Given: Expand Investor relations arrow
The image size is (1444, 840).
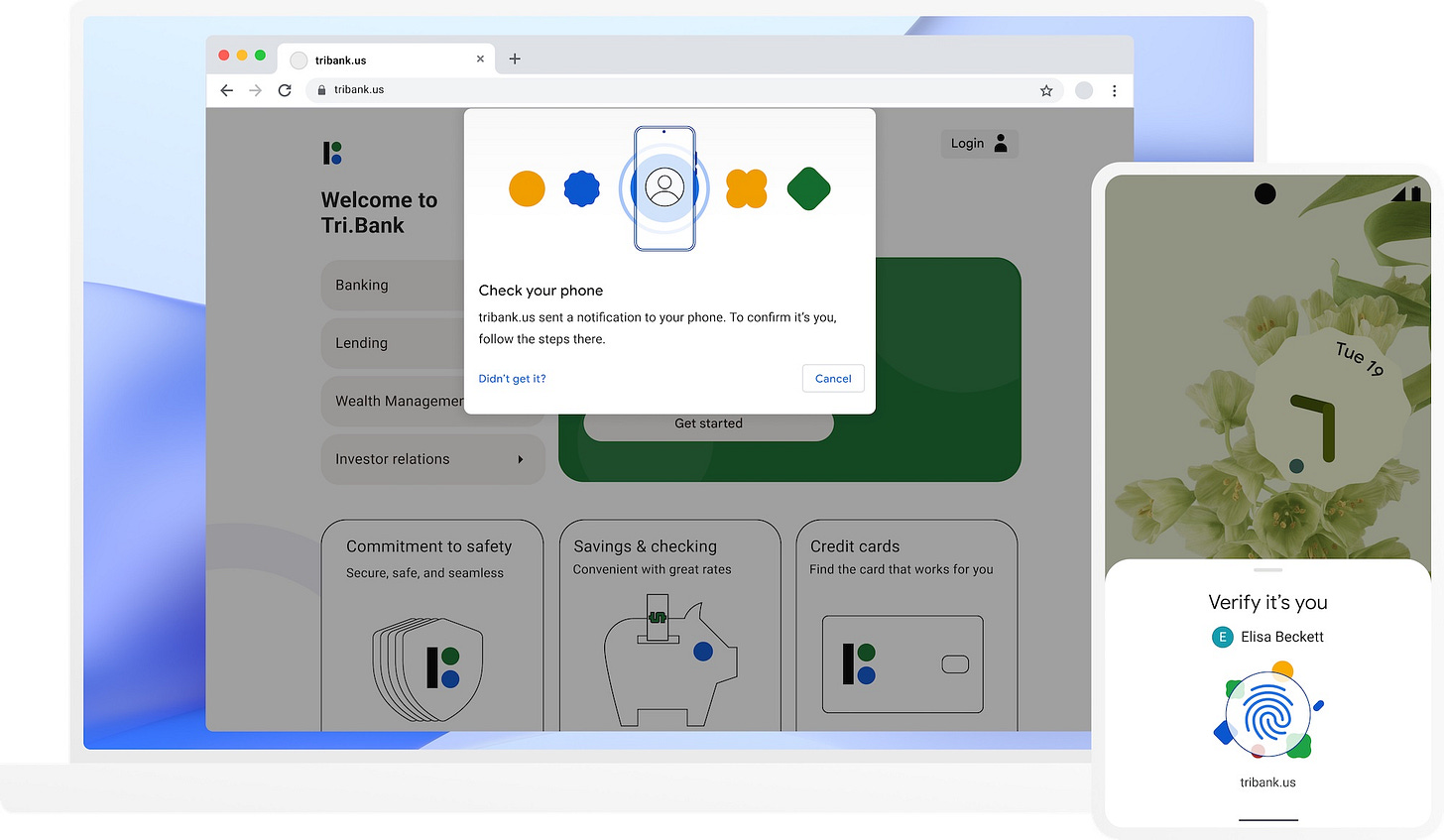Looking at the screenshot, I should pos(521,459).
